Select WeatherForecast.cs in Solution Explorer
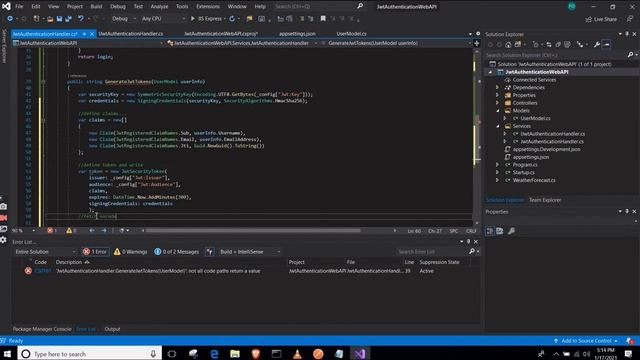Viewport: 640px width, 360px height. point(534,180)
